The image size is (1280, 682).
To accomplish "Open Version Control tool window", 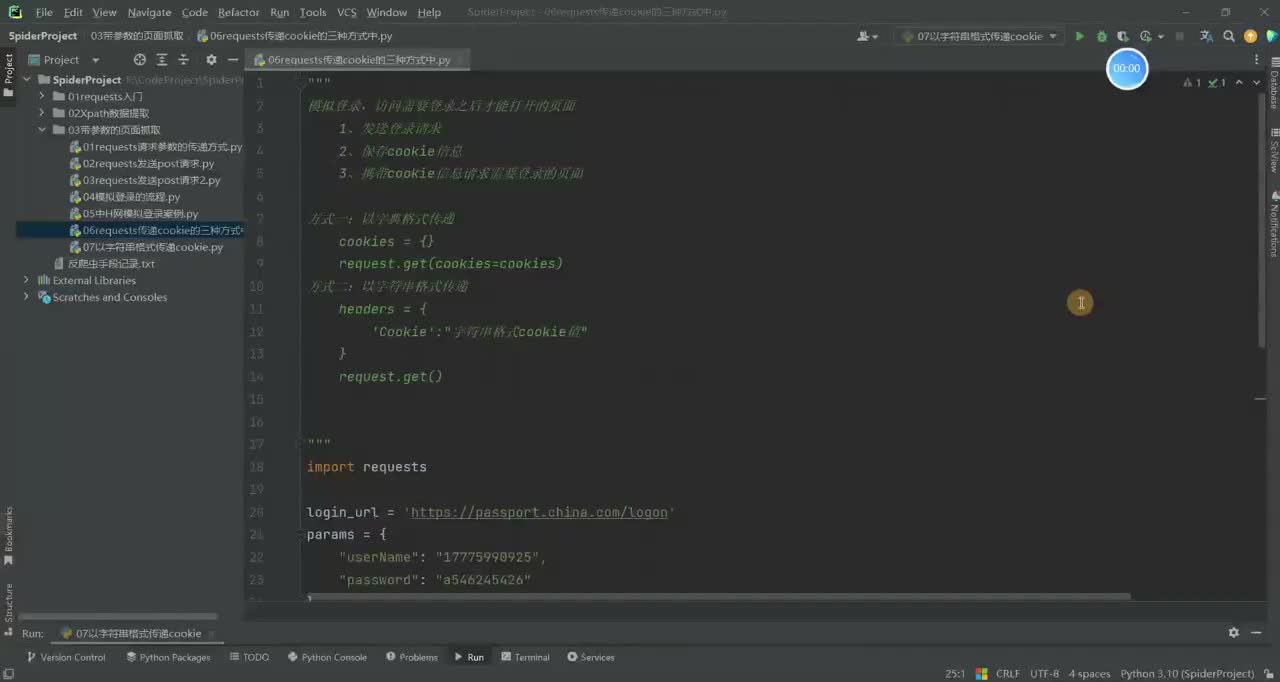I will click(66, 657).
